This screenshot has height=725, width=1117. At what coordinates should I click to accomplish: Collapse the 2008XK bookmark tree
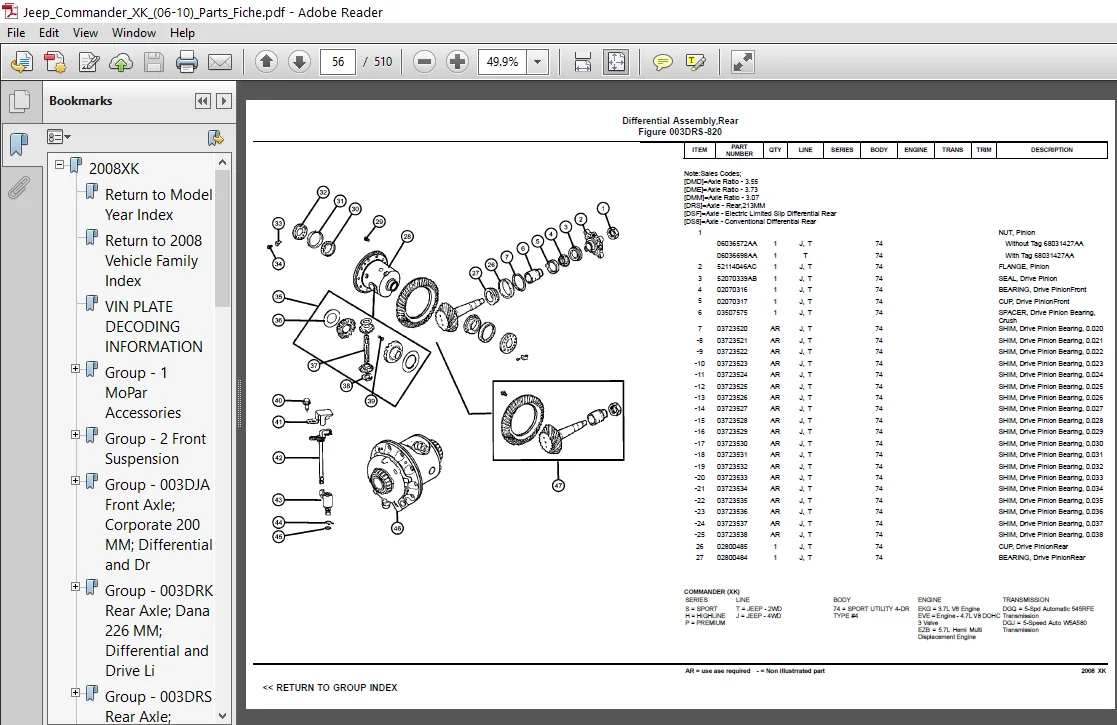(x=60, y=165)
